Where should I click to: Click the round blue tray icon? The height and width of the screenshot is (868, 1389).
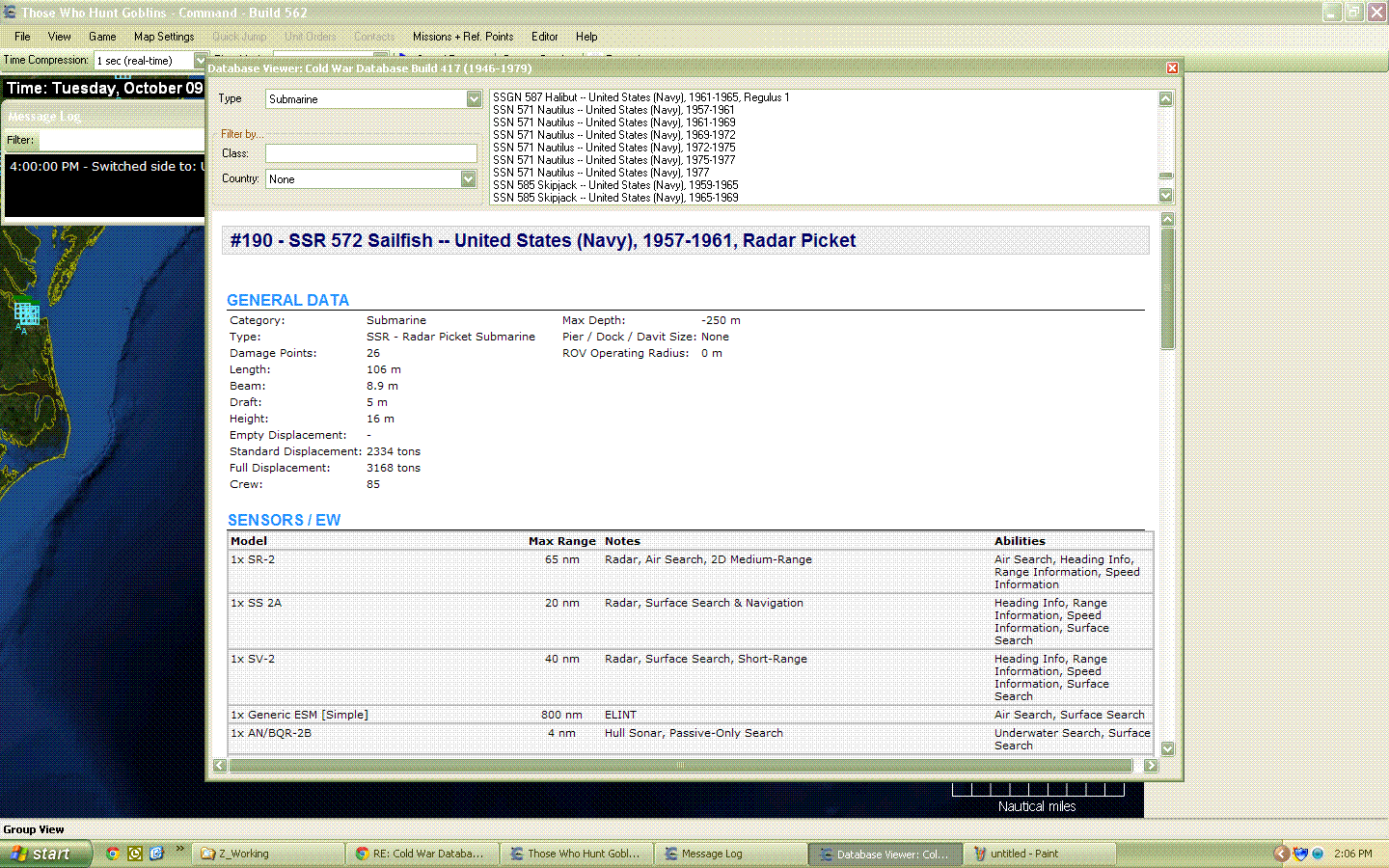(1318, 854)
